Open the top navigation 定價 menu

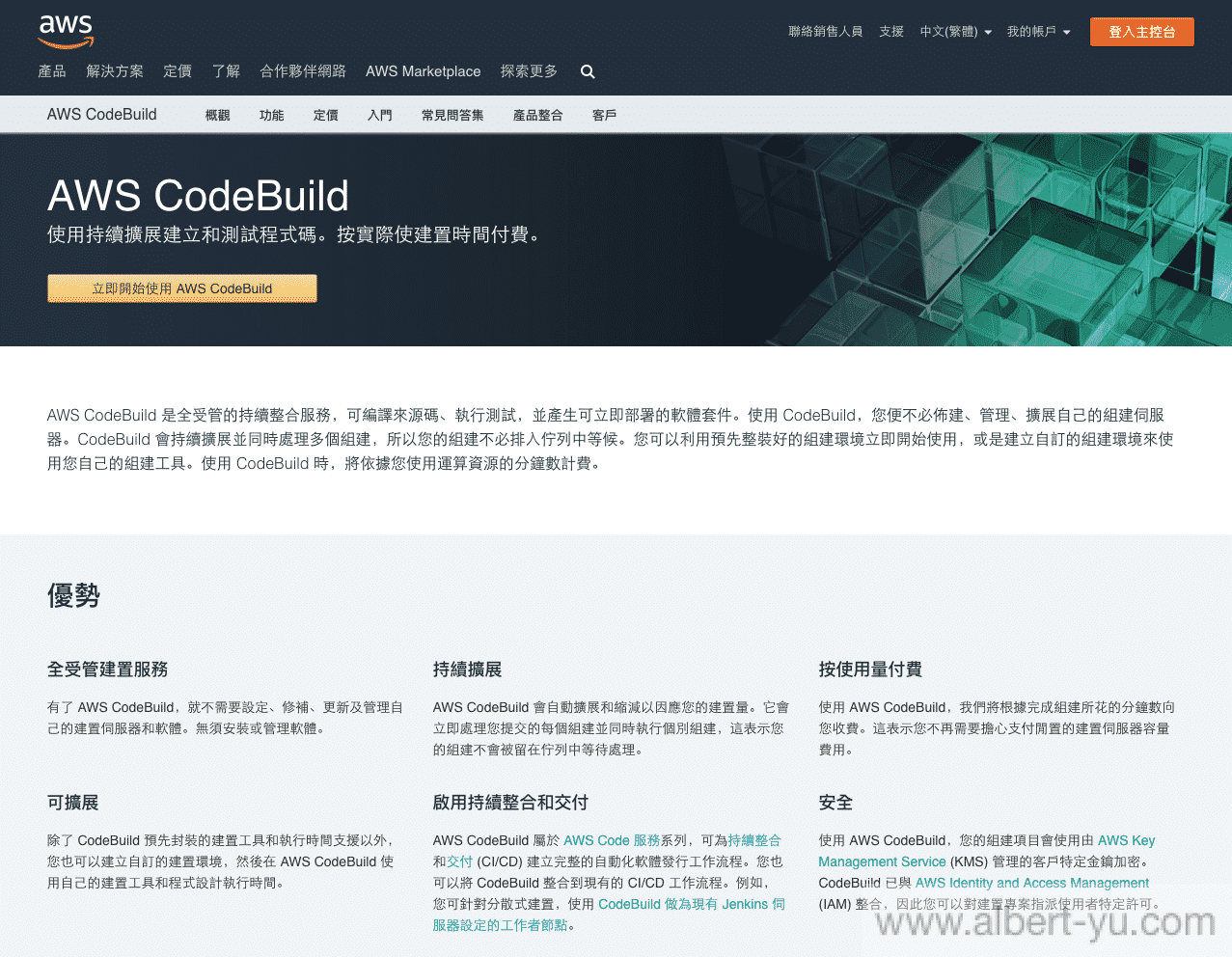pyautogui.click(x=178, y=71)
